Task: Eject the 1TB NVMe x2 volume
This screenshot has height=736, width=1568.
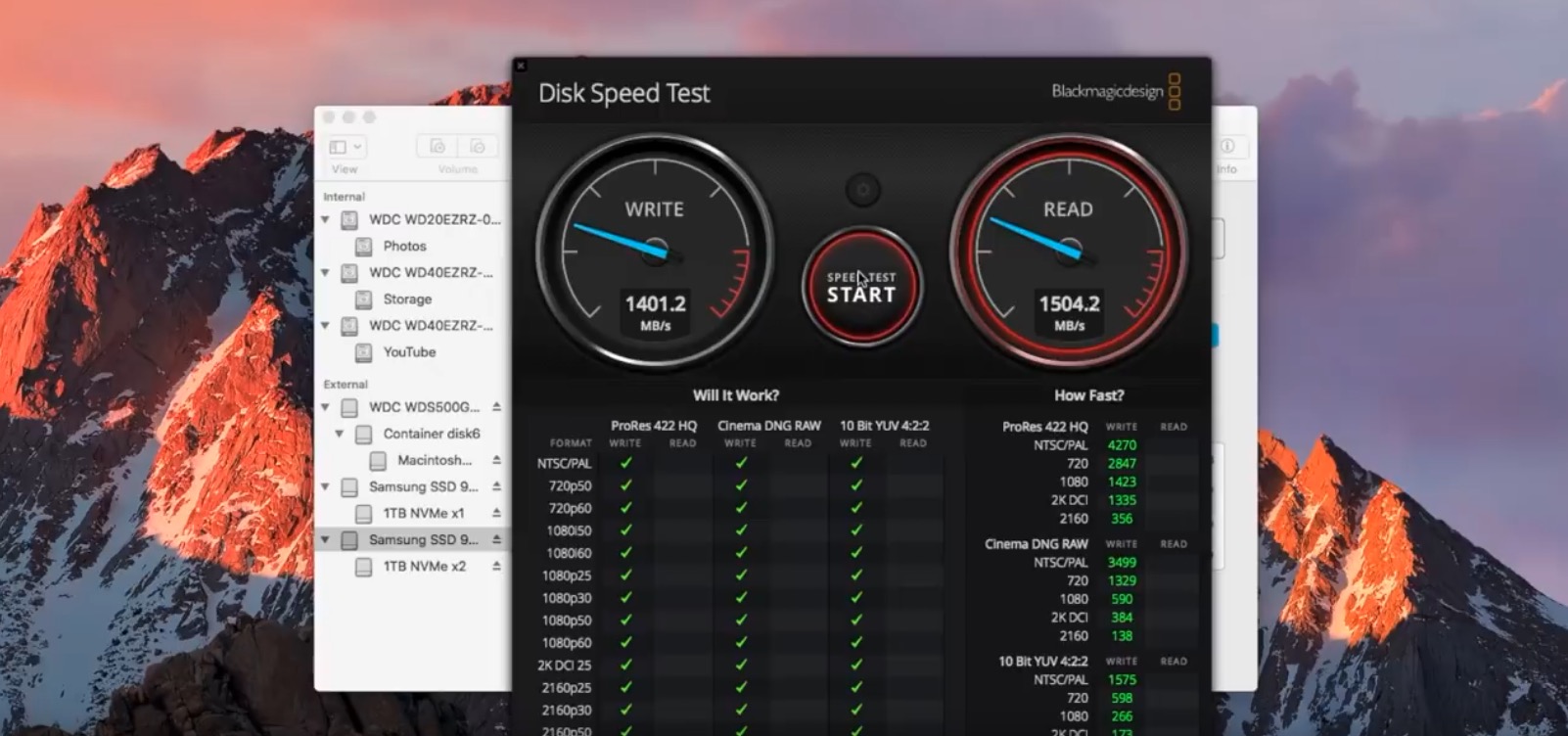Action: click(x=496, y=566)
